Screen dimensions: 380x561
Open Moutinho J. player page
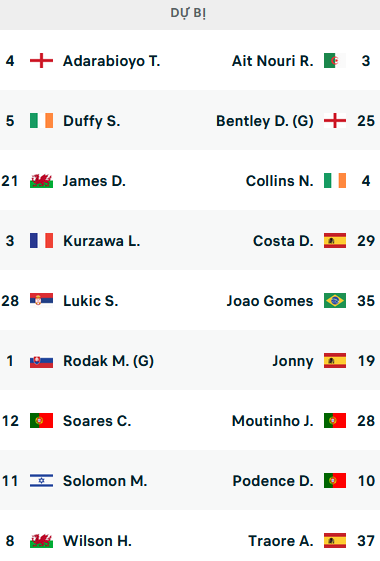(273, 421)
